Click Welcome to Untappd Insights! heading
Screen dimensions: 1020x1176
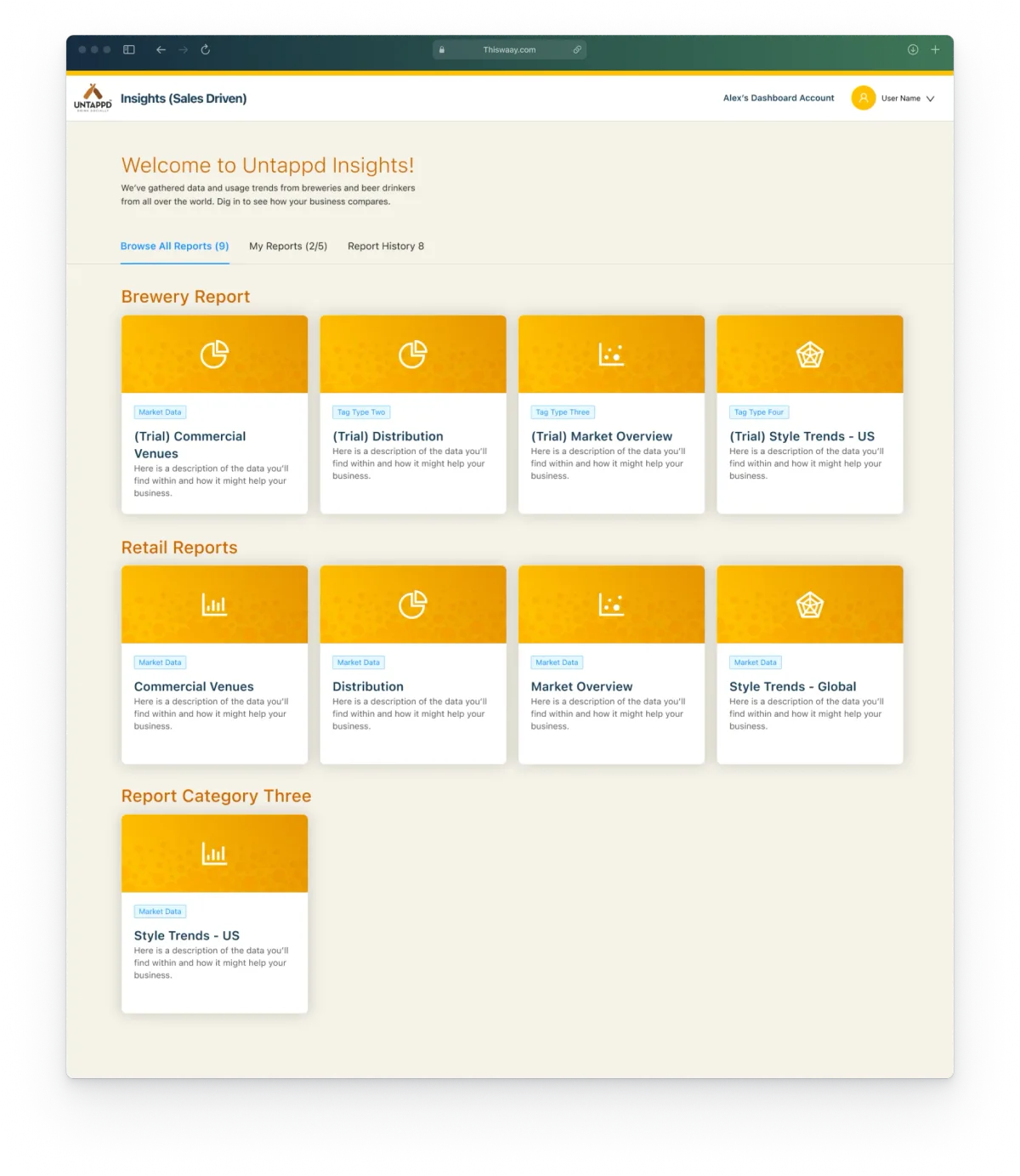pyautogui.click(x=268, y=165)
